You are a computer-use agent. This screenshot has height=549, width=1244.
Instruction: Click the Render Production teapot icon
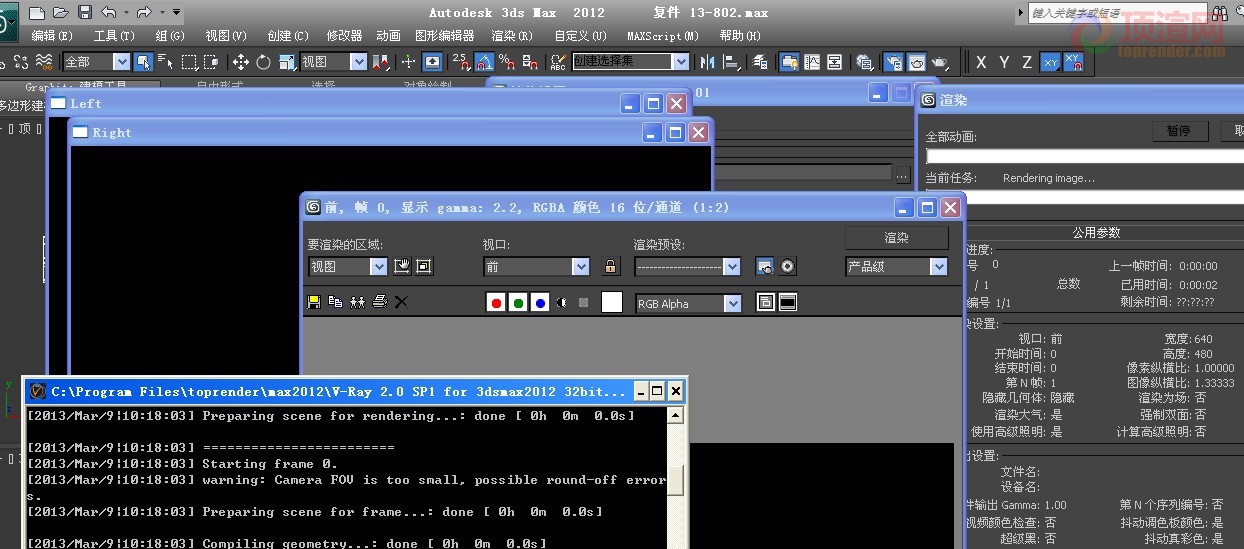click(x=940, y=61)
